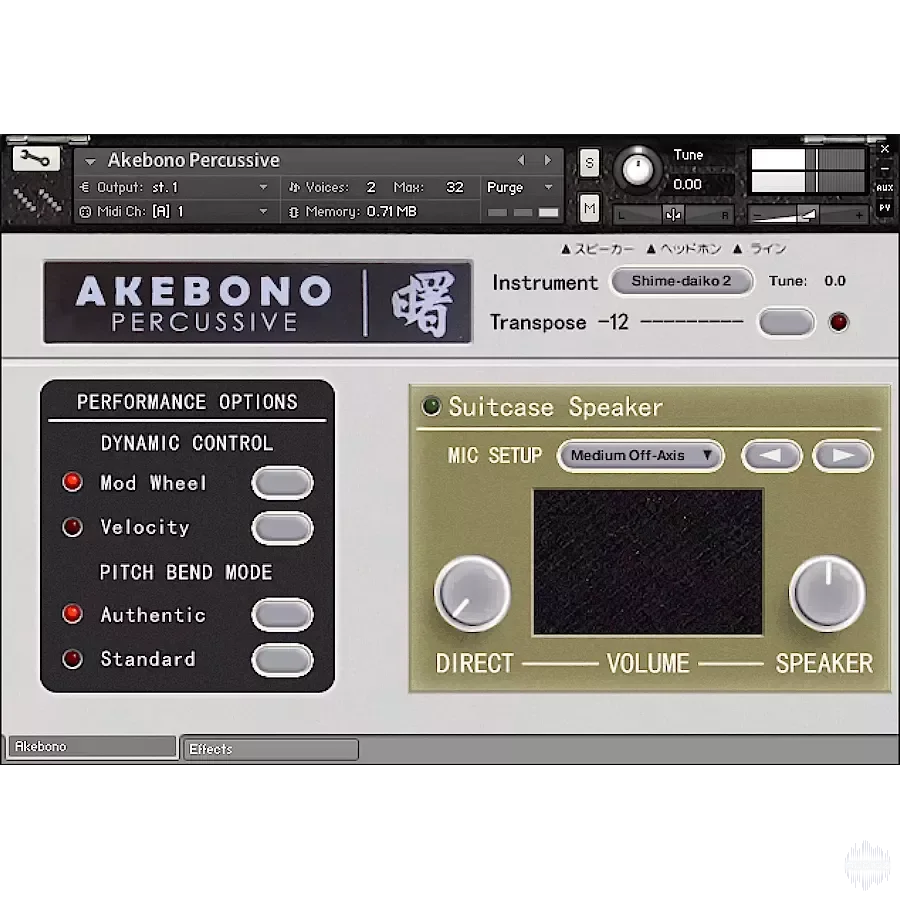Viewport: 900px width, 900px height.
Task: Select Authentic pitch bend mode button
Action: pos(282,615)
